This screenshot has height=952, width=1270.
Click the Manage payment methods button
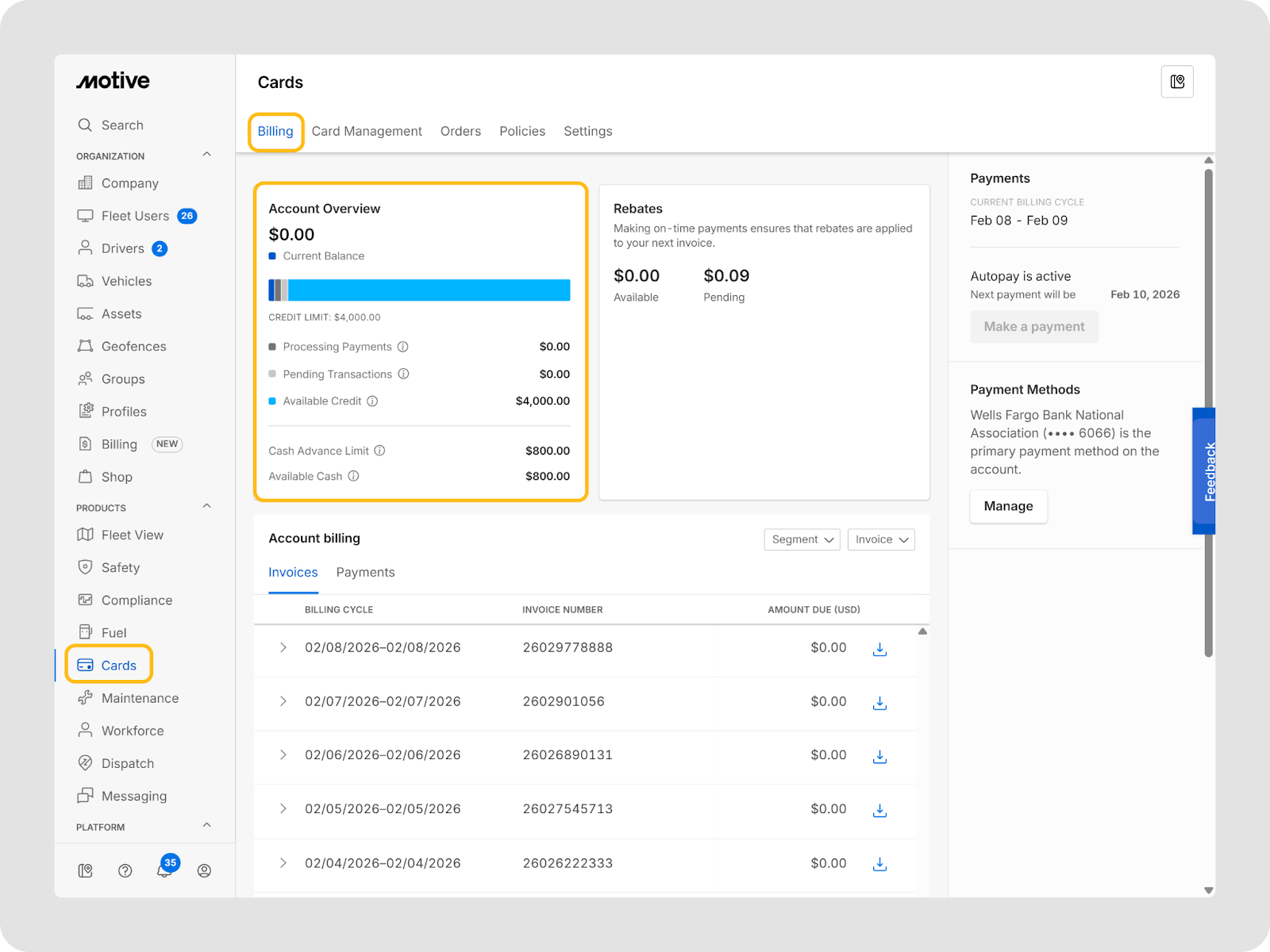click(x=1008, y=506)
